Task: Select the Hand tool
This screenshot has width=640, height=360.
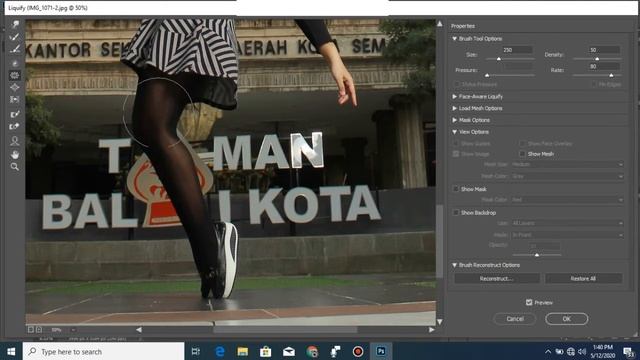Action: point(15,154)
